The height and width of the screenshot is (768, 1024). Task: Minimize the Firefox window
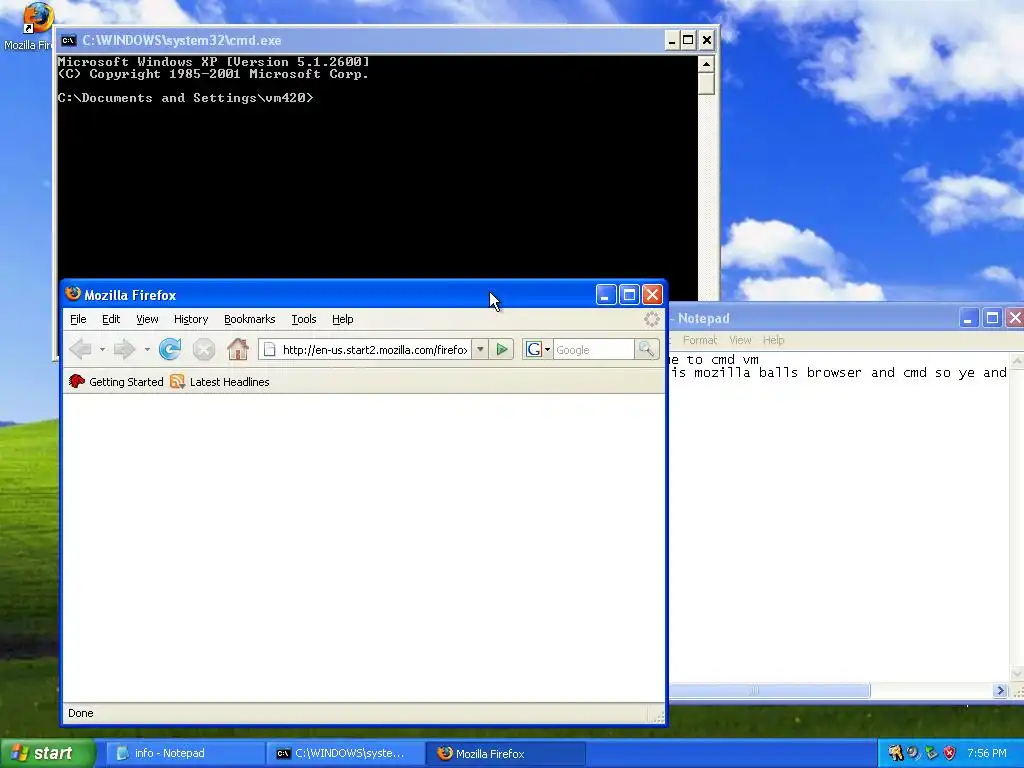(x=606, y=295)
